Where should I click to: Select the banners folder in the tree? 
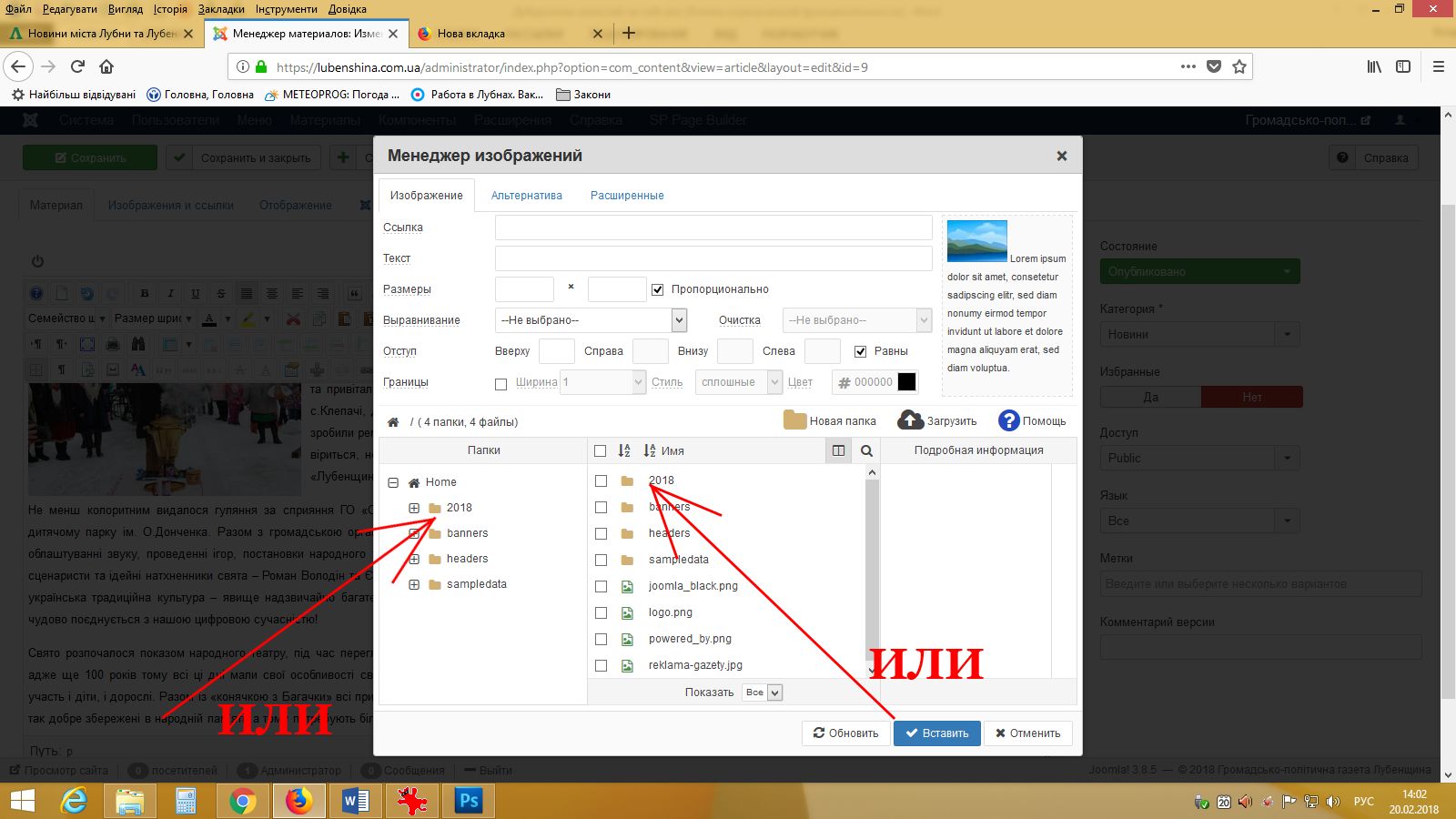(x=467, y=533)
